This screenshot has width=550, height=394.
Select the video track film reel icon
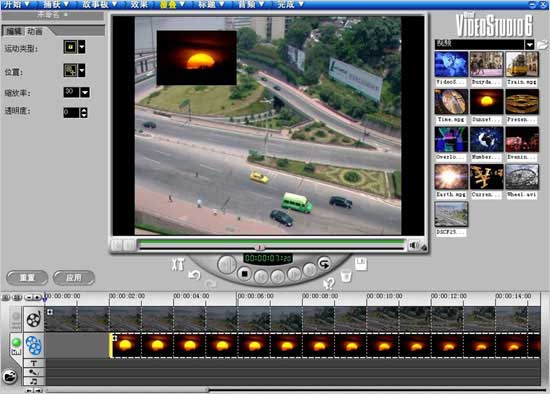click(x=34, y=319)
